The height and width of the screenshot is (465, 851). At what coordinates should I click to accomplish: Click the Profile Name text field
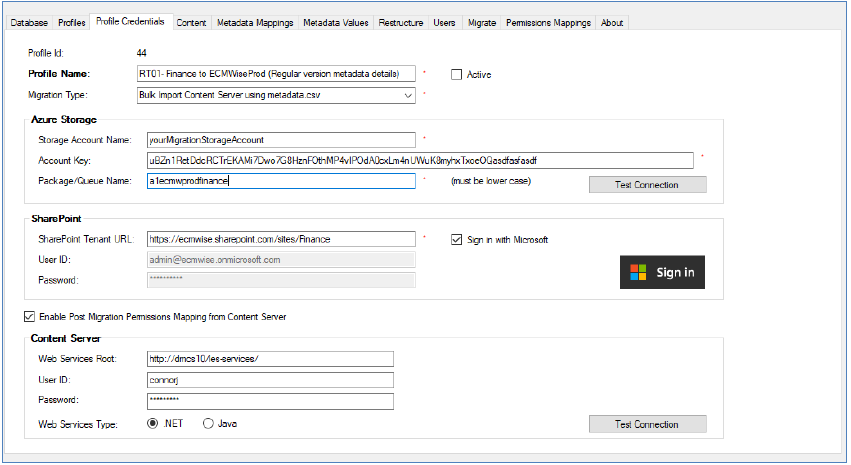(275, 74)
